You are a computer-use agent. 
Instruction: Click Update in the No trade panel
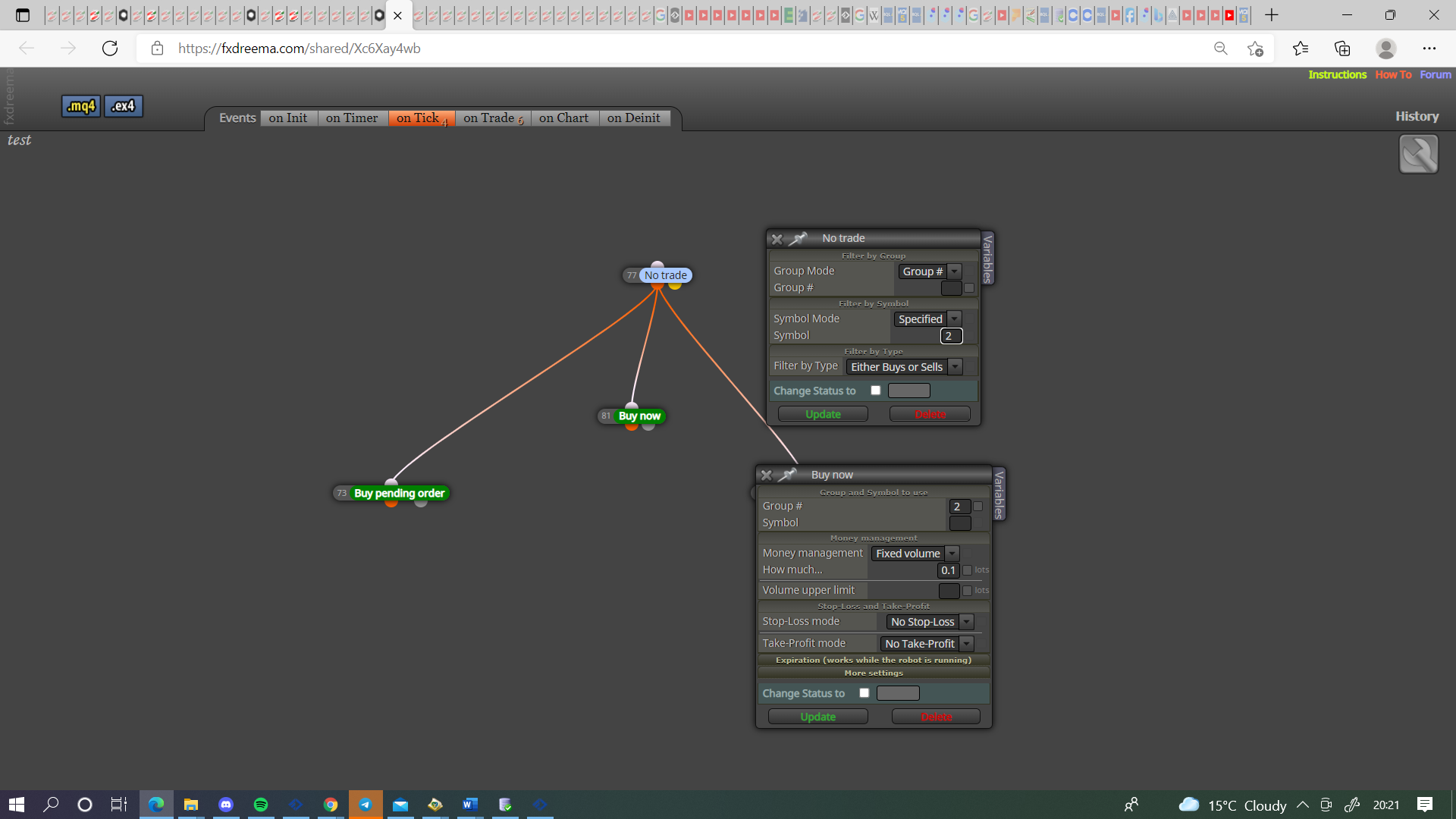click(x=823, y=414)
